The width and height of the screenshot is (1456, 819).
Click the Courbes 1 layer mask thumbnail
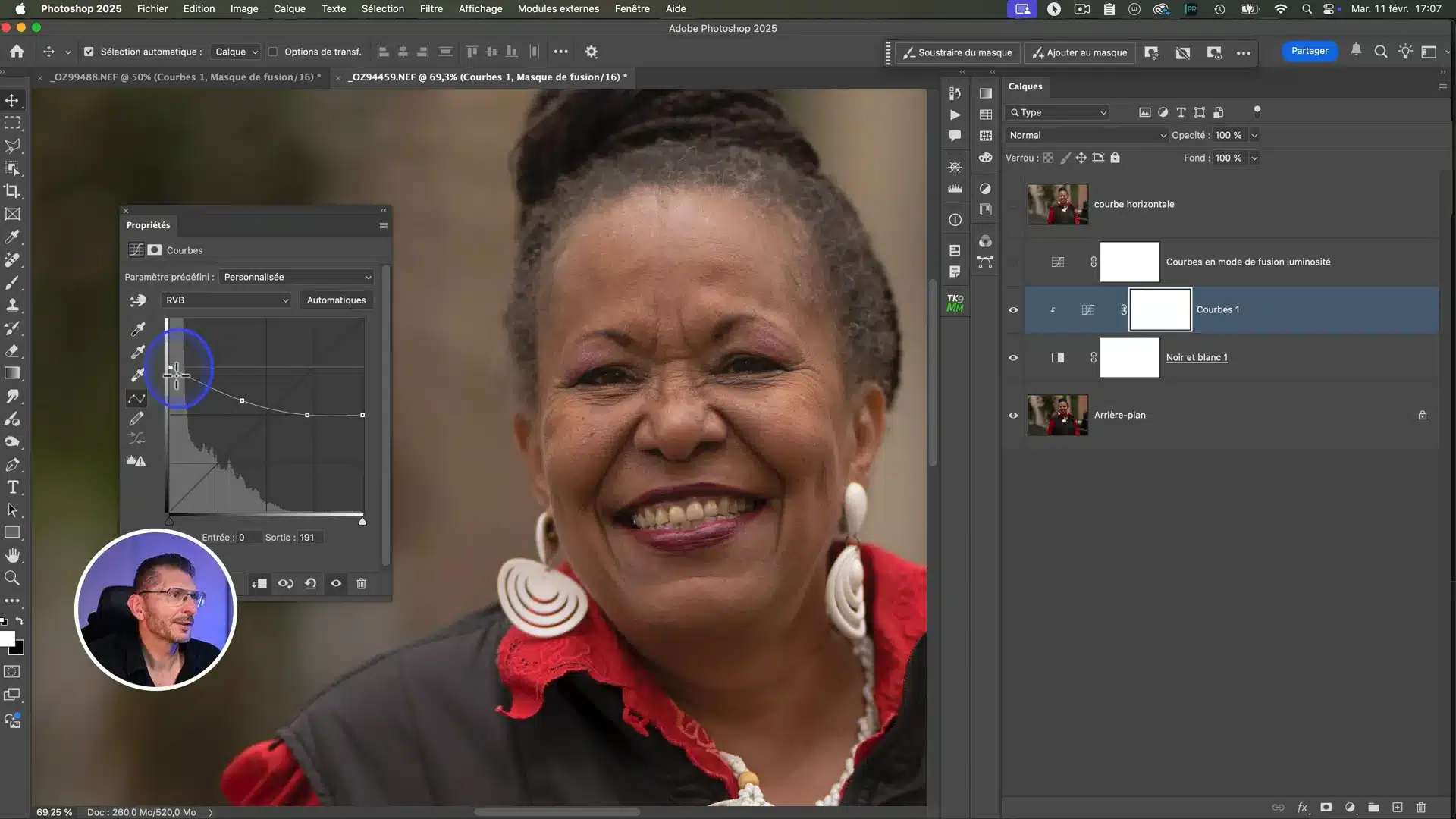[x=1159, y=309]
